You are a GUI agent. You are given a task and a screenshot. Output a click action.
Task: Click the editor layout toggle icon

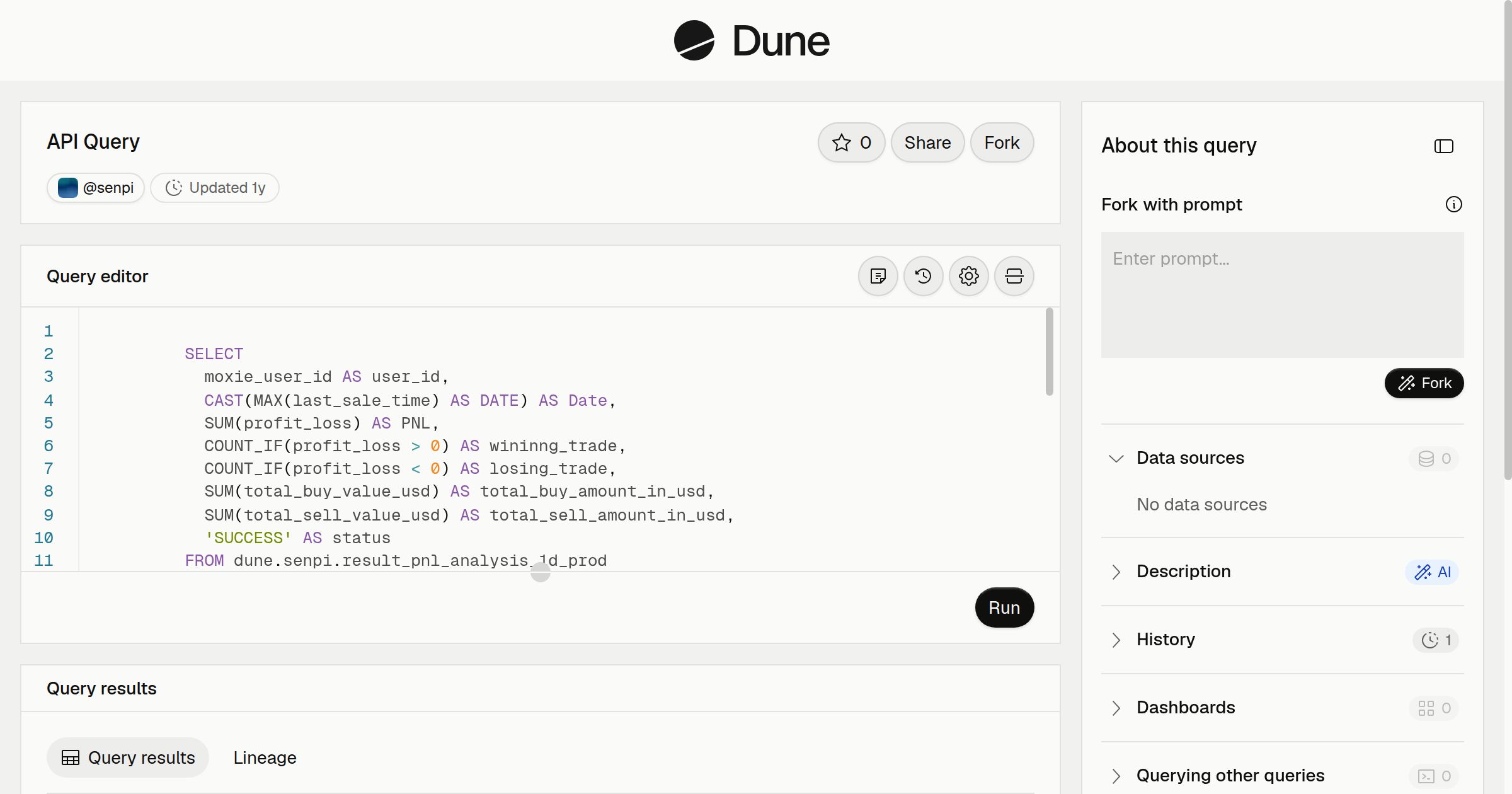(1014, 276)
